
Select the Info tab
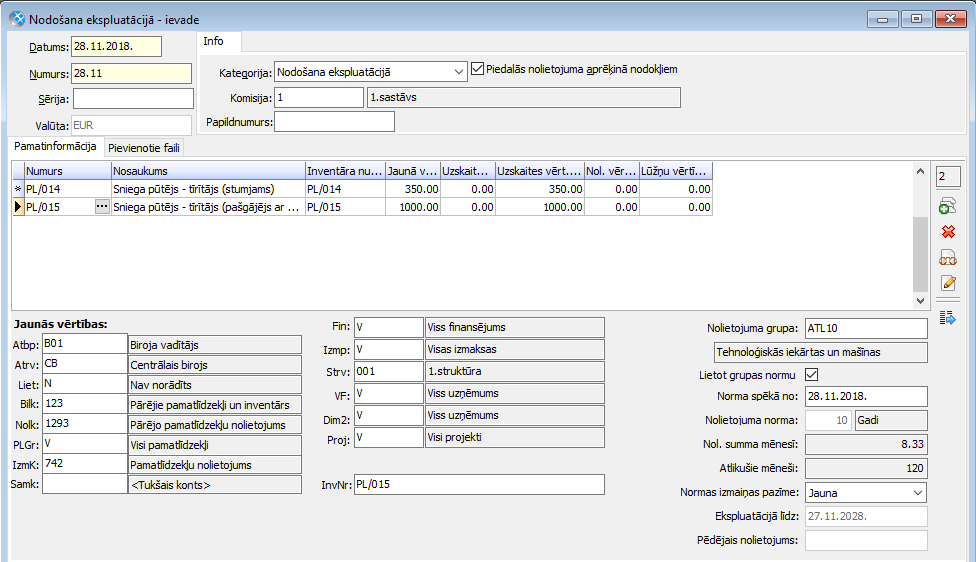[214, 41]
